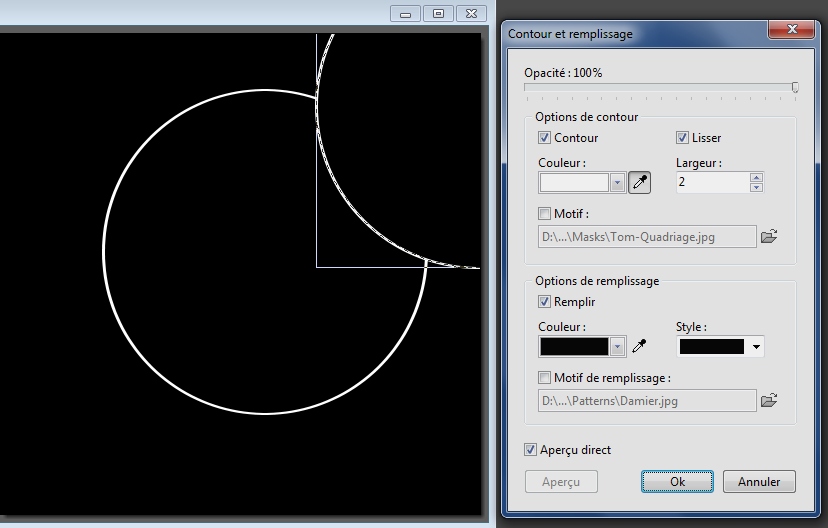Open the fill Couleur dropdown
828x528 pixels.
[617, 346]
